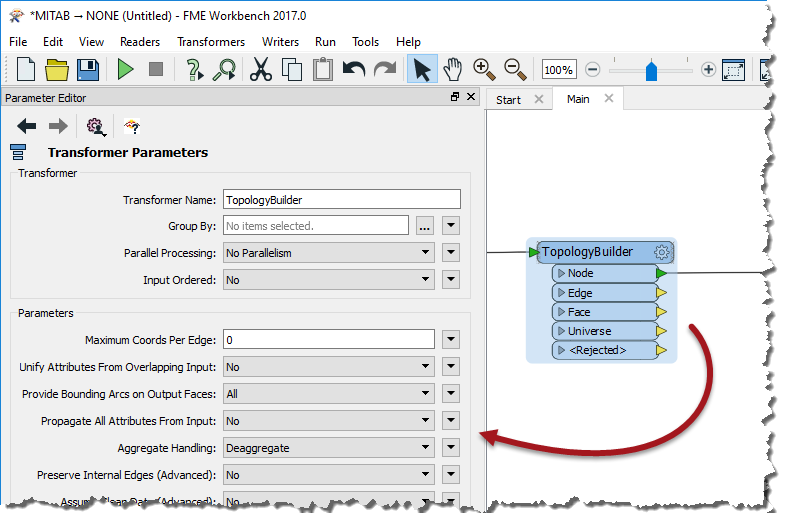
Task: Expand the Universe output port
Action: point(561,331)
